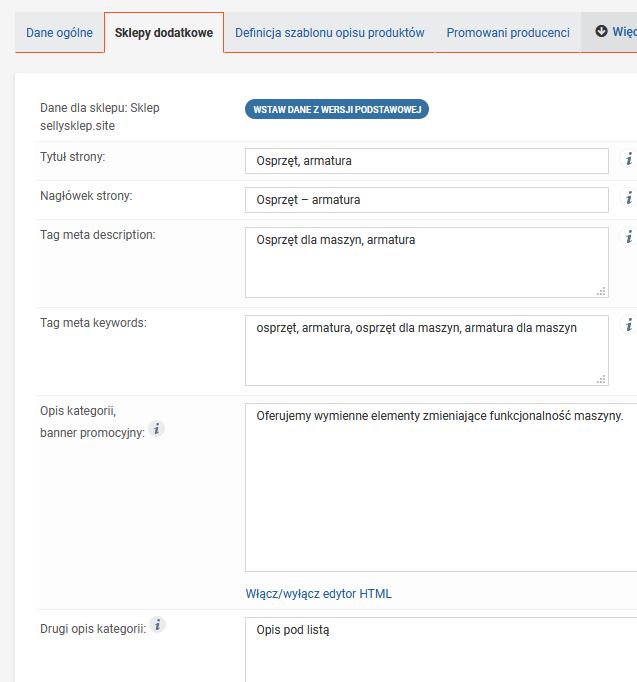This screenshot has width=637, height=682.
Task: Click info icon next to Drugi opis kategorii
Action: (158, 626)
